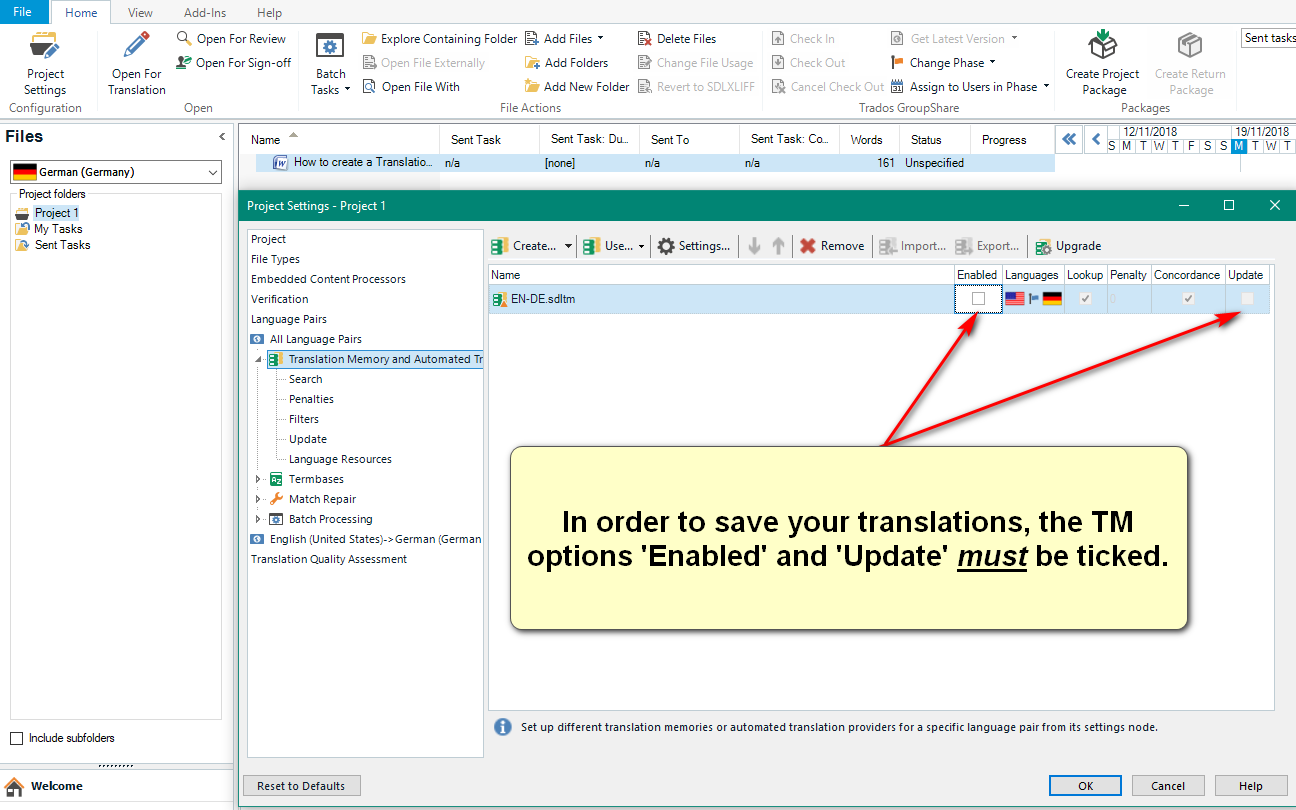Viewport: 1296px width, 810px height.
Task: Open the Create dropdown arrow
Action: tap(568, 246)
